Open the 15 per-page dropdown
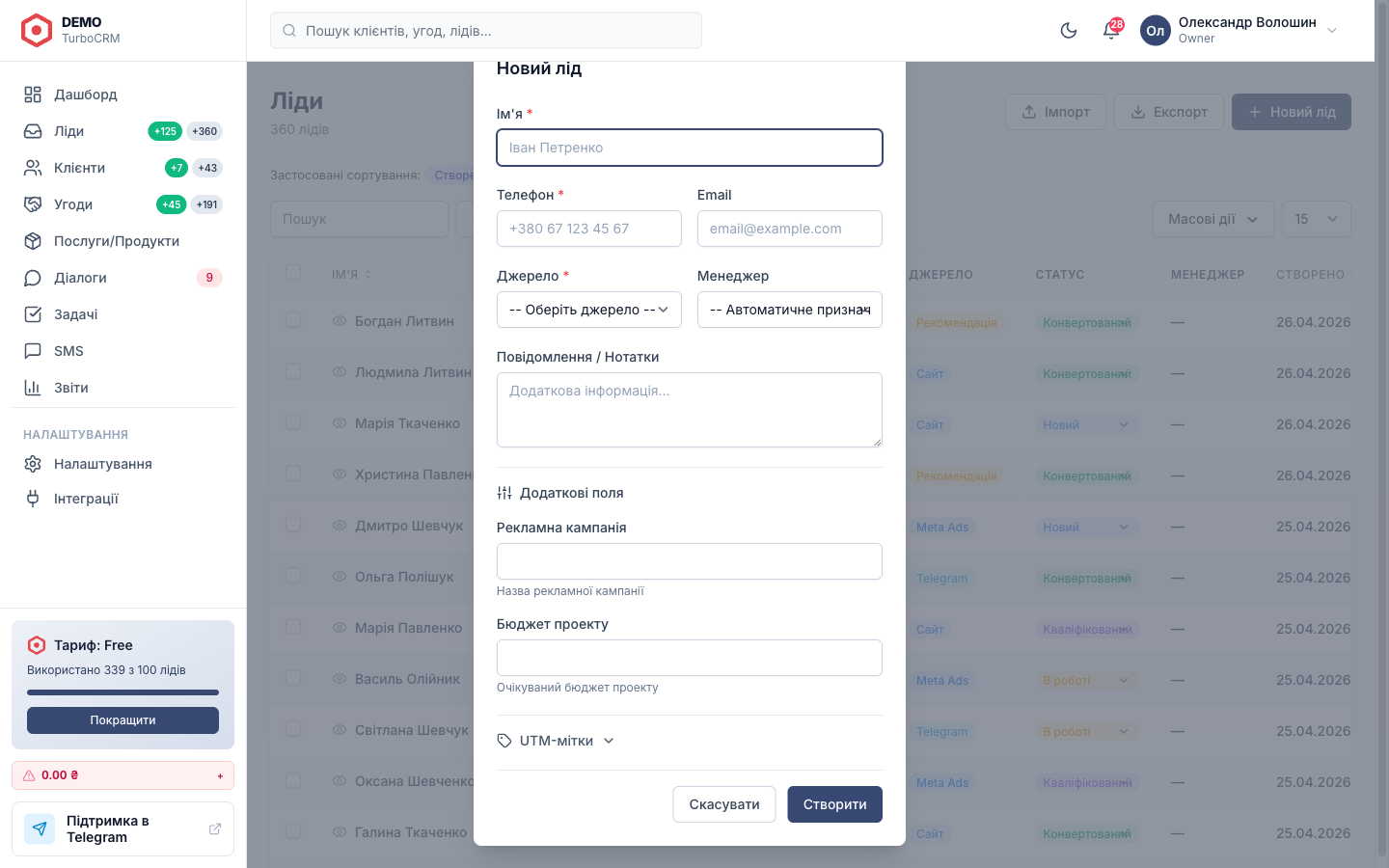This screenshot has height=868, width=1389. point(1317,219)
